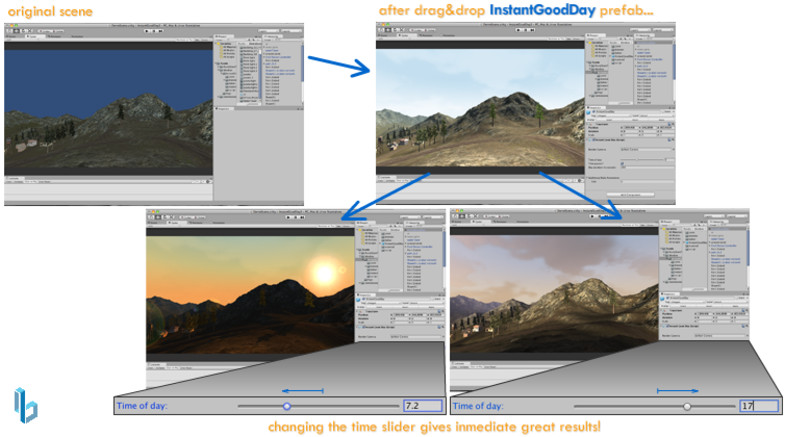Select Move tool in time 17 window
The width and height of the screenshot is (785, 437).
[x=462, y=216]
